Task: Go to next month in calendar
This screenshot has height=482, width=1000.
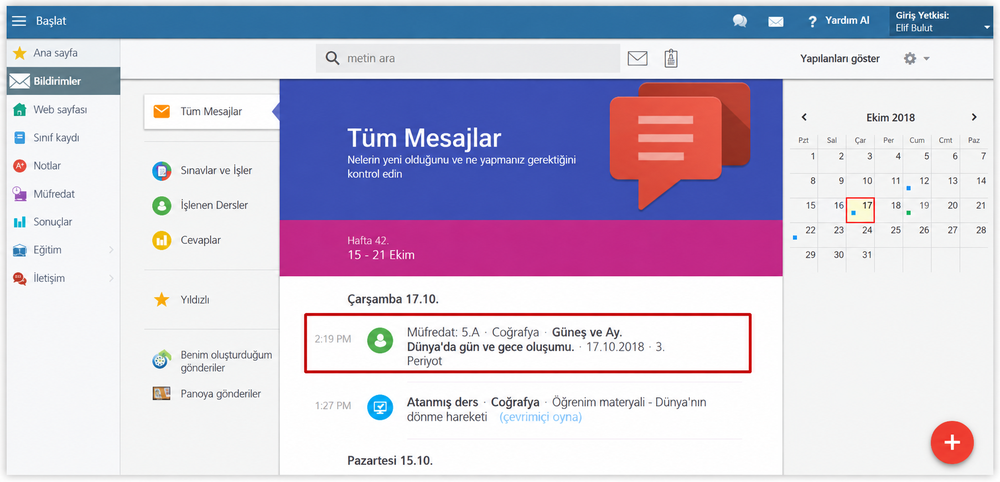Action: coord(974,117)
